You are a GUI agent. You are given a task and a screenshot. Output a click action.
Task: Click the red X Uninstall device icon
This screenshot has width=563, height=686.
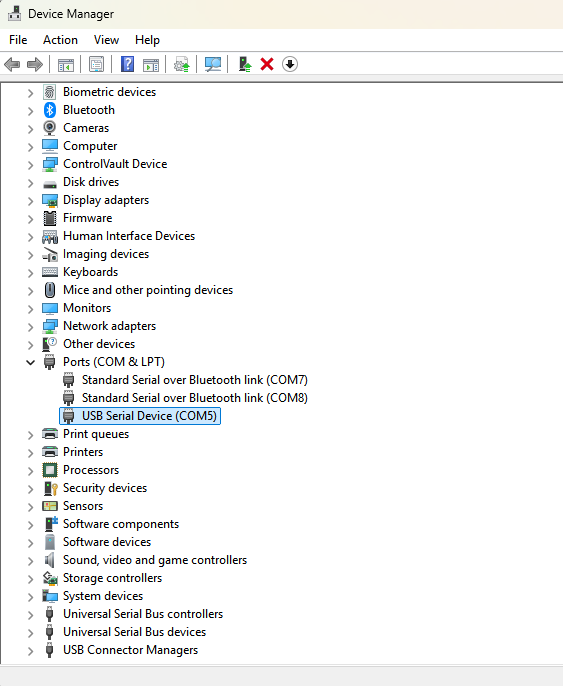coord(267,64)
